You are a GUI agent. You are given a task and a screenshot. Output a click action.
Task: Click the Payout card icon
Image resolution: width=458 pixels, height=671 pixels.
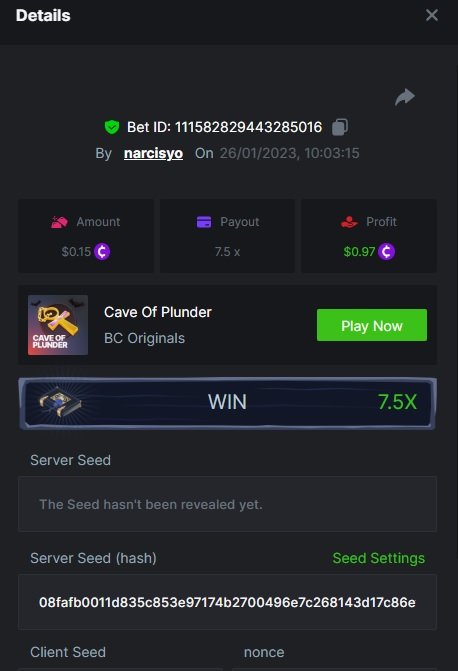pyautogui.click(x=204, y=222)
